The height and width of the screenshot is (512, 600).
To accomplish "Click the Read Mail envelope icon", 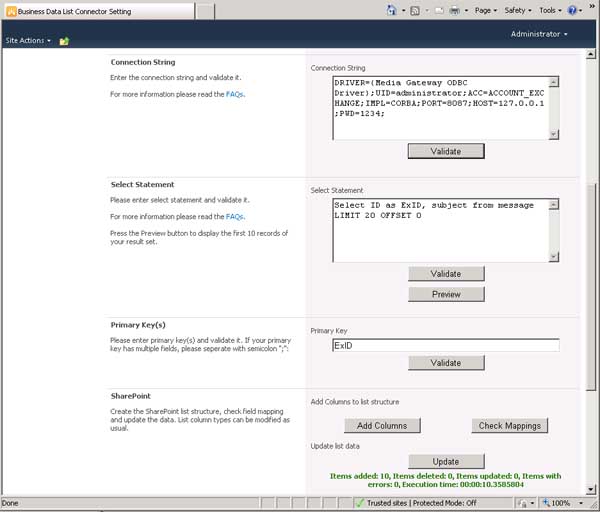I will (440, 10).
